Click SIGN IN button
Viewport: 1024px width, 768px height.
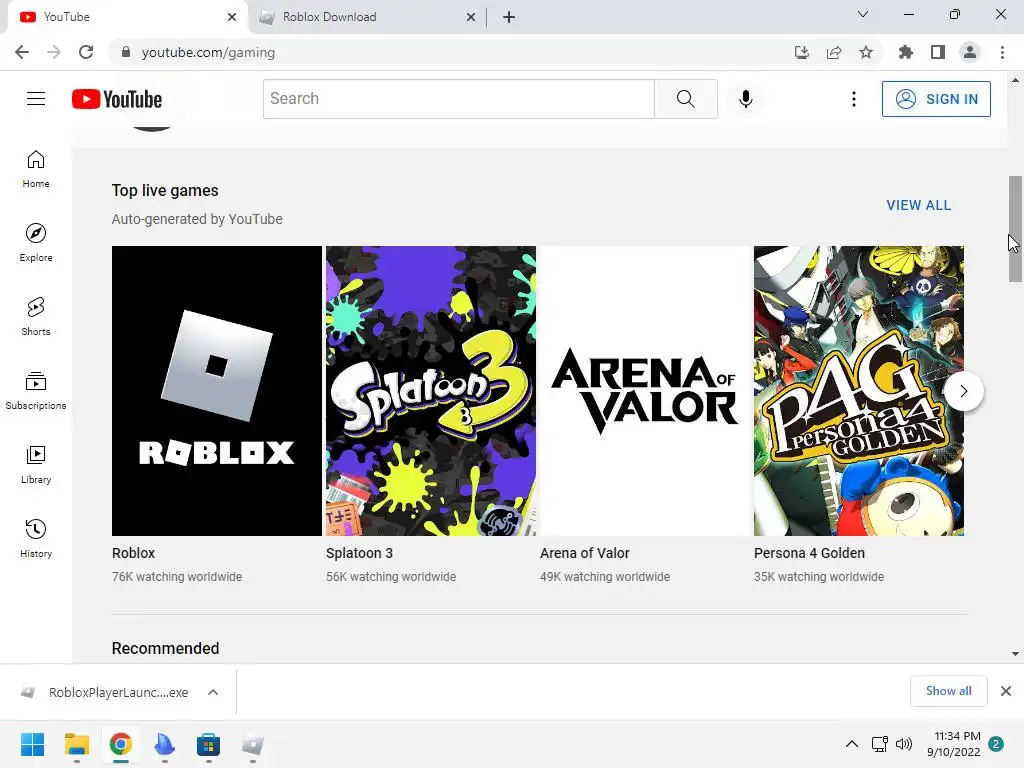click(x=936, y=99)
